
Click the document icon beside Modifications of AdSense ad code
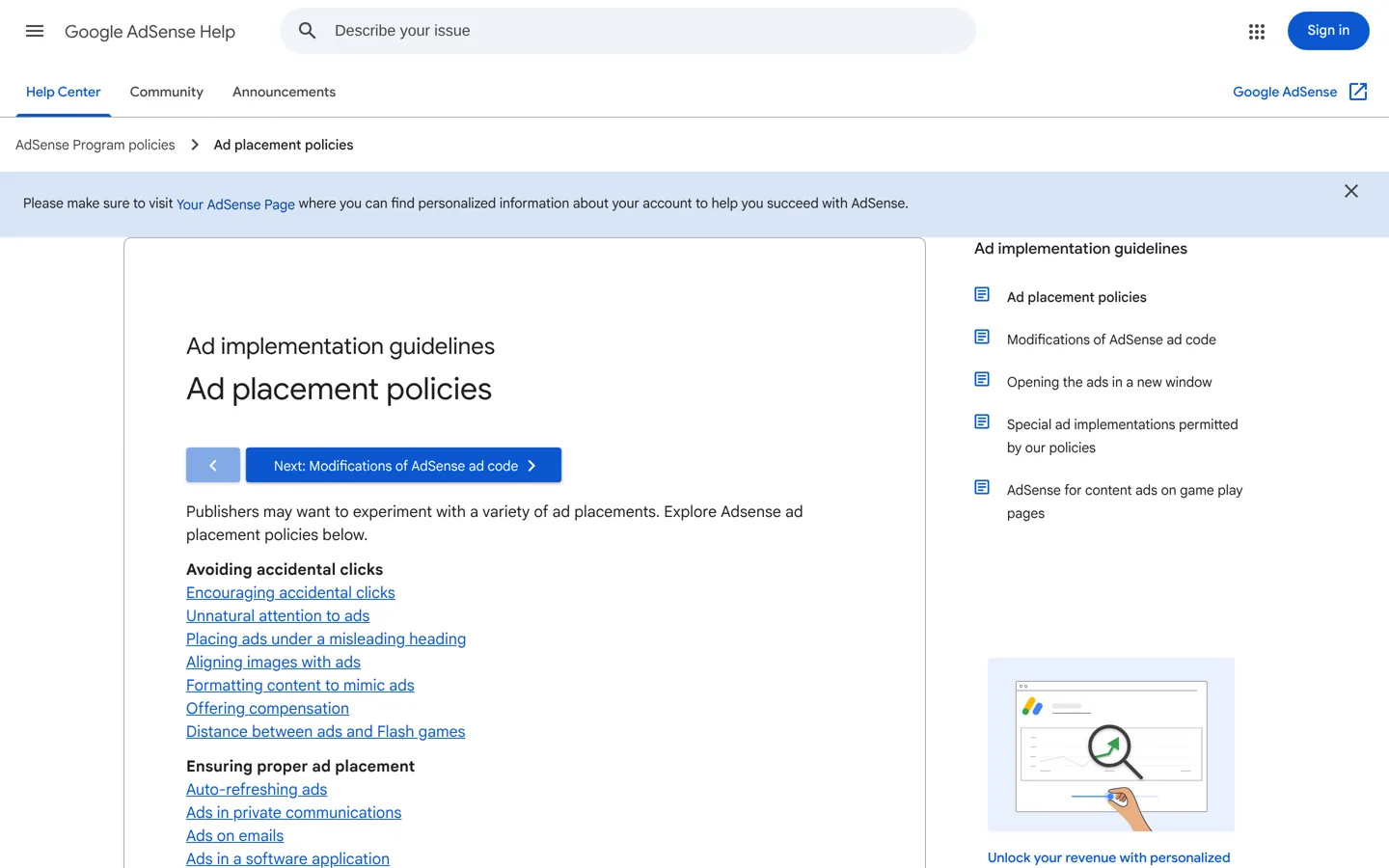[982, 337]
